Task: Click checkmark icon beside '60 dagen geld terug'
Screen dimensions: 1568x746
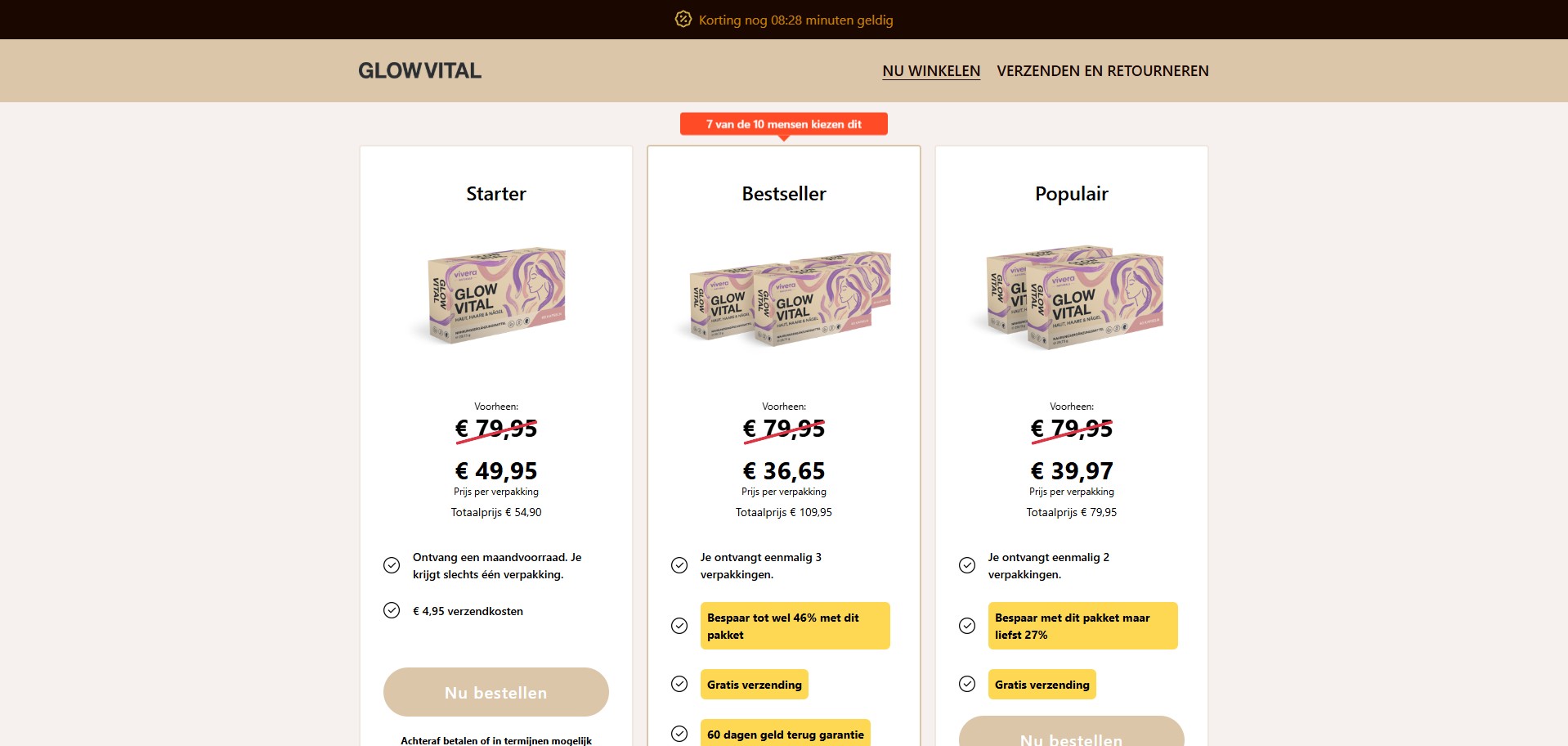Action: (679, 734)
